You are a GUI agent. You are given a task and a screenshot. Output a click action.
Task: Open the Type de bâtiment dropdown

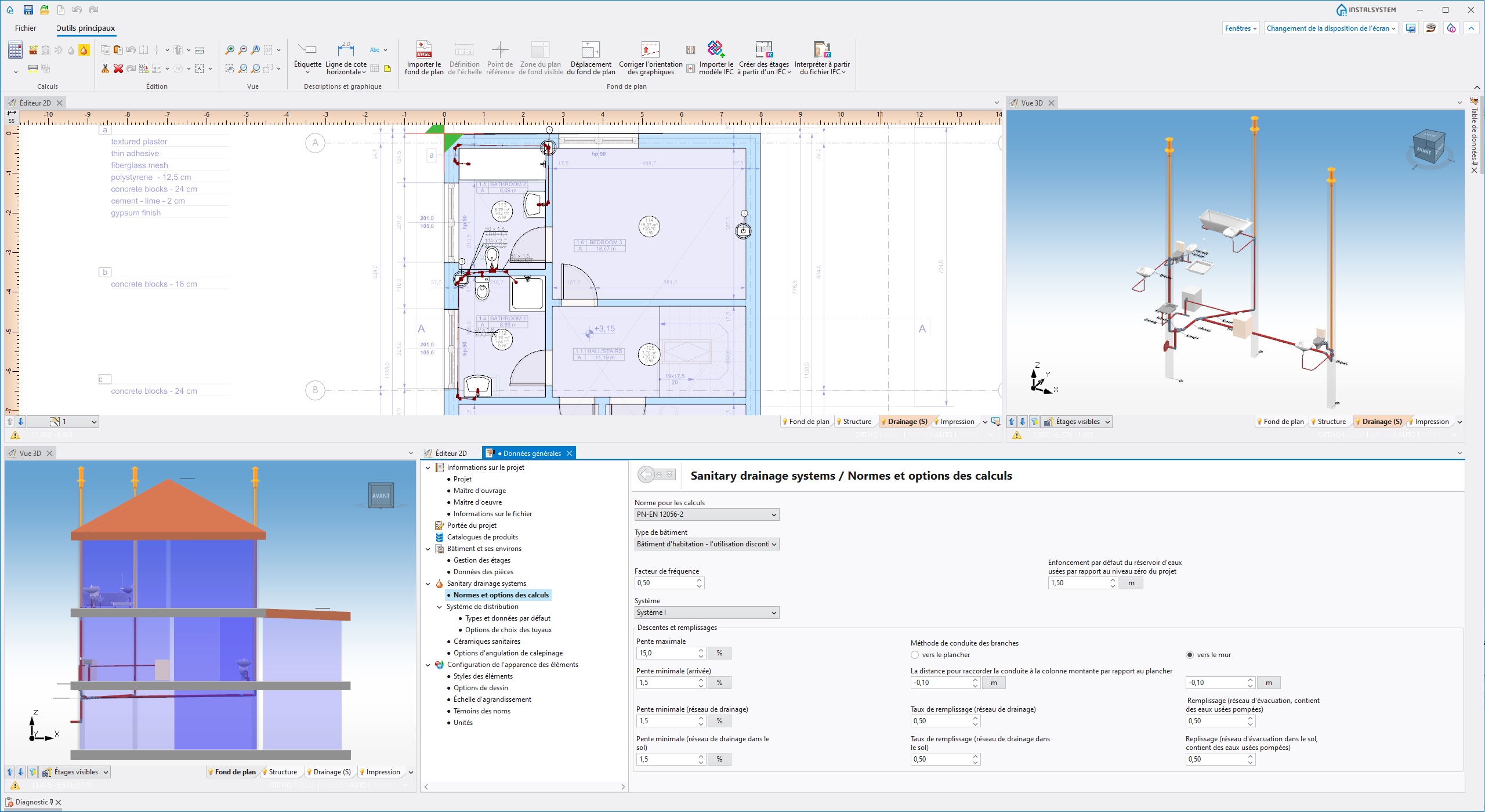pyautogui.click(x=707, y=544)
